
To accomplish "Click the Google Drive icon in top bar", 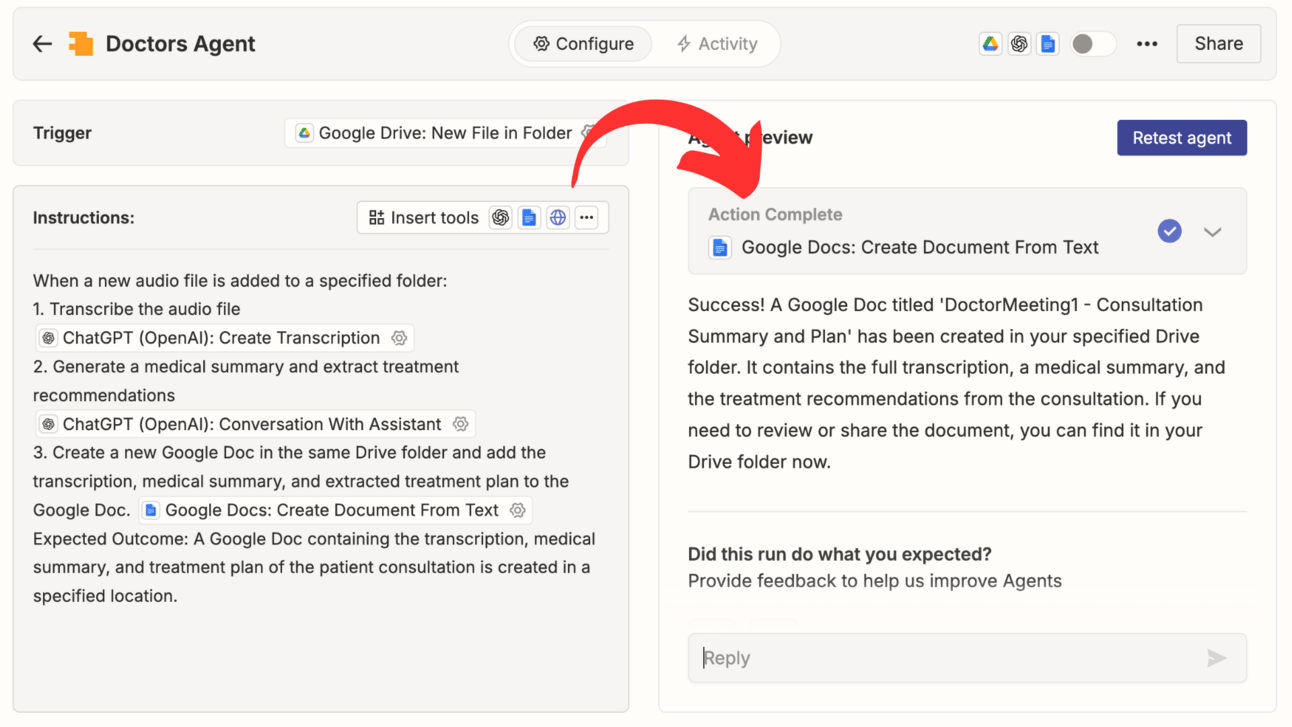I will point(990,44).
